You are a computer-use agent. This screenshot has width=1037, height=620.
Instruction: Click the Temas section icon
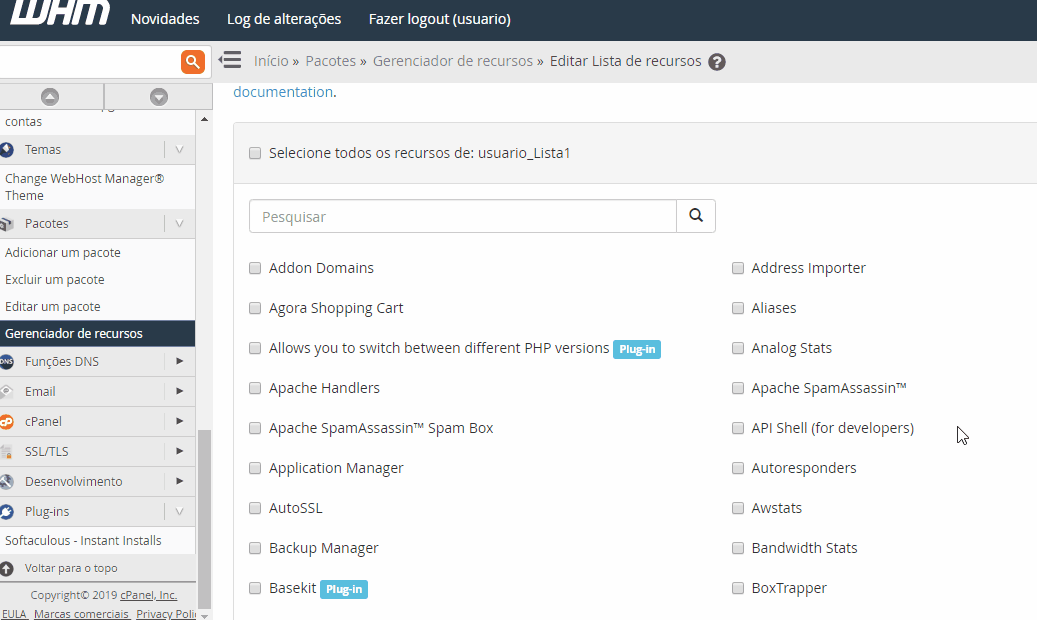(x=7, y=150)
